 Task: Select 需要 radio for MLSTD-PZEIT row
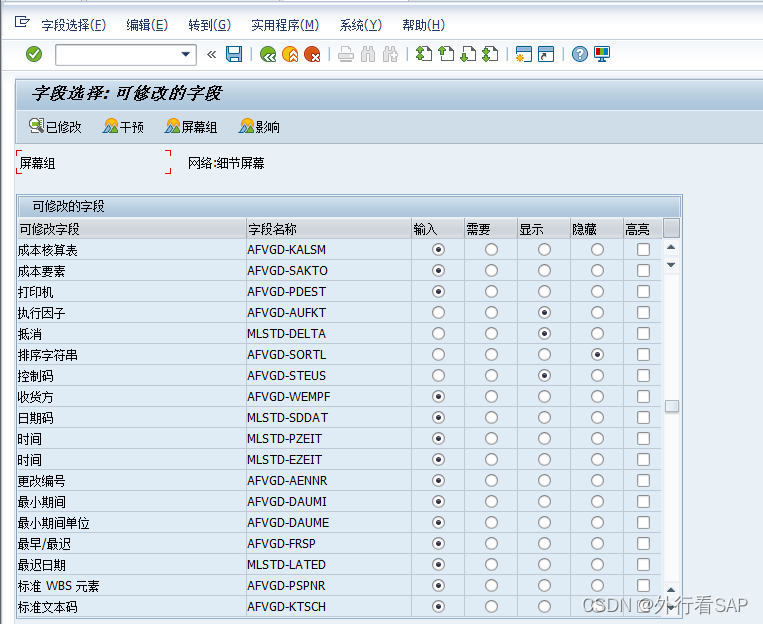(491, 439)
